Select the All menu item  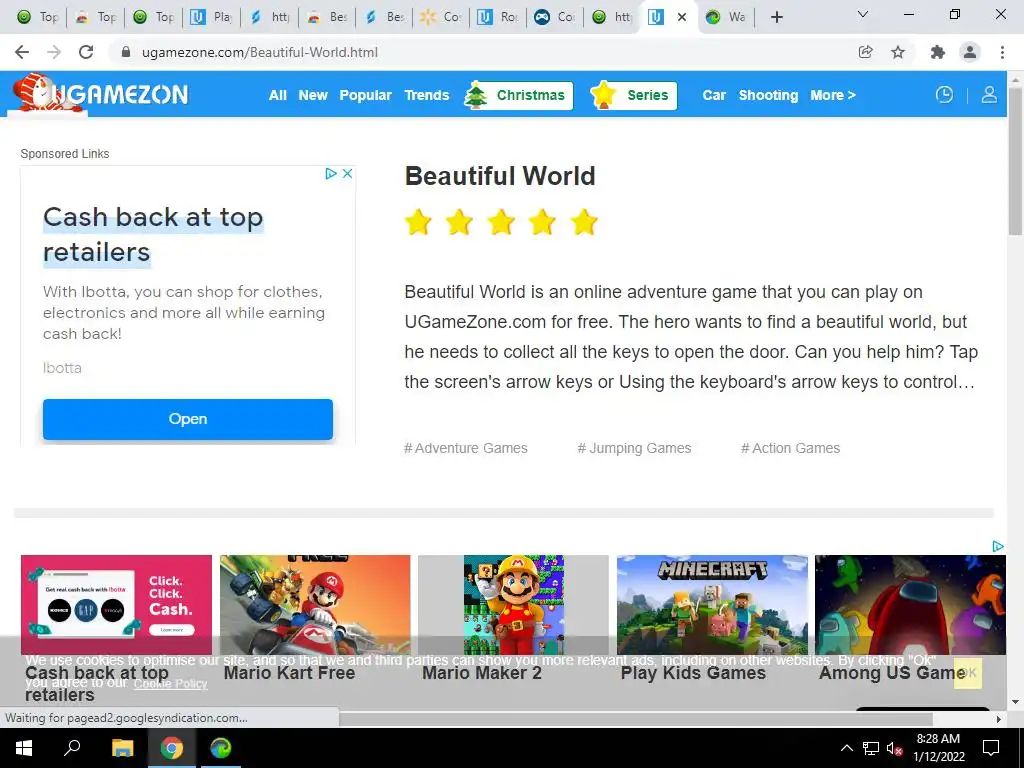click(278, 95)
